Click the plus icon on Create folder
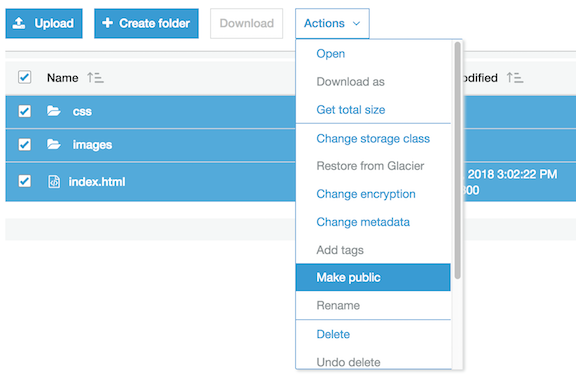 pyautogui.click(x=107, y=23)
